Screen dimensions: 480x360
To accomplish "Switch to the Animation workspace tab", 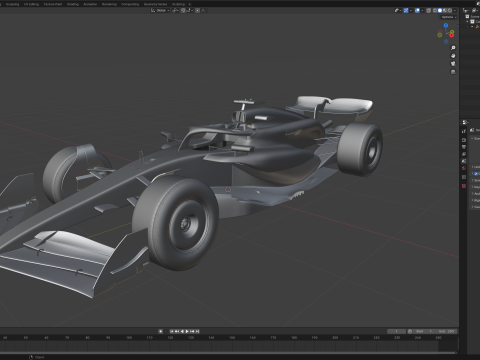I will point(90,4).
